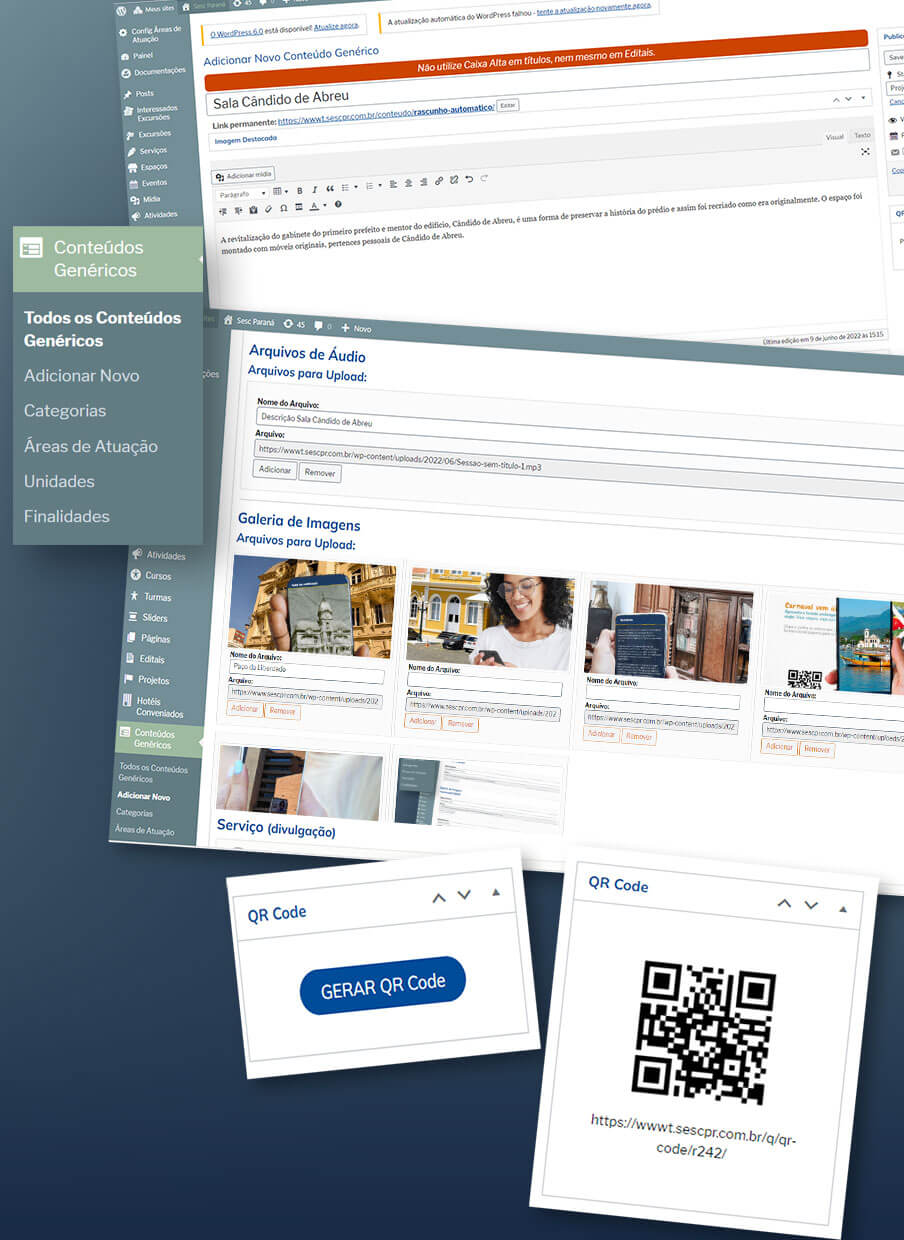Image resolution: width=904 pixels, height=1240 pixels.
Task: Click the rascunho-automatico permalink
Action: click(x=454, y=109)
